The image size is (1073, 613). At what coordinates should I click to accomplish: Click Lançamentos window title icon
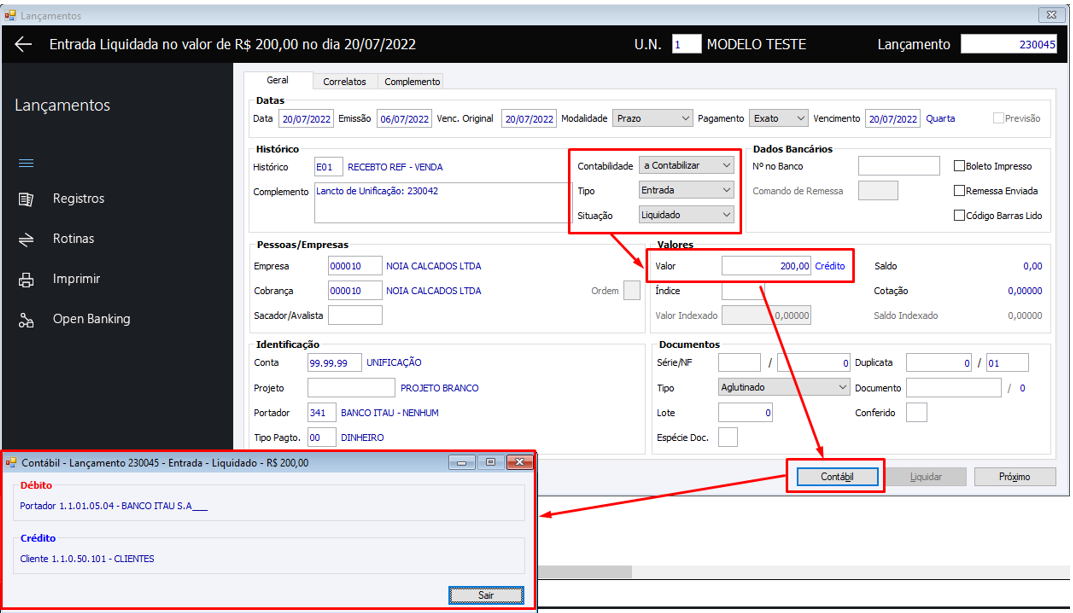(x=10, y=15)
